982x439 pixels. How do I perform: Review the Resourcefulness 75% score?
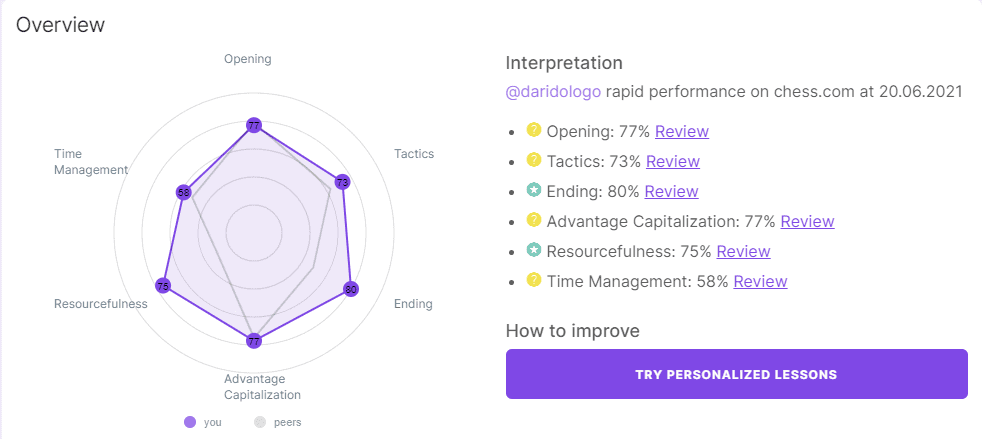(x=743, y=251)
